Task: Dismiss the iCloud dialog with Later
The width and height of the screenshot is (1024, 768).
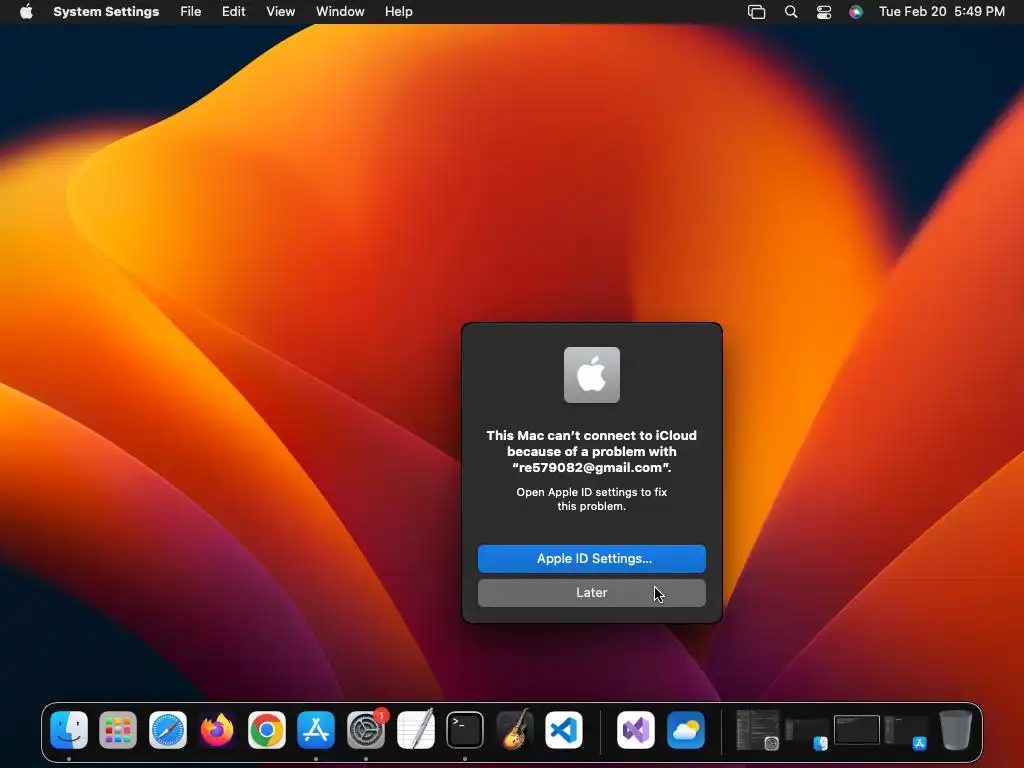Action: [x=592, y=592]
